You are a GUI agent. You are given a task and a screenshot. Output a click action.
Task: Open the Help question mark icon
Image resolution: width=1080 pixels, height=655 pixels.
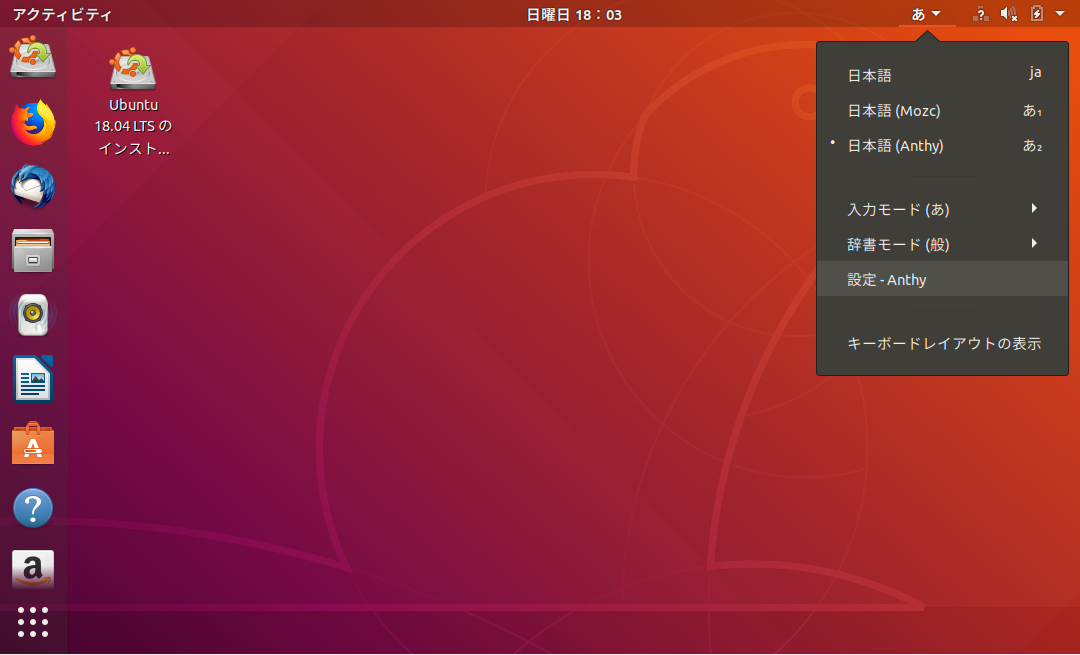point(33,508)
